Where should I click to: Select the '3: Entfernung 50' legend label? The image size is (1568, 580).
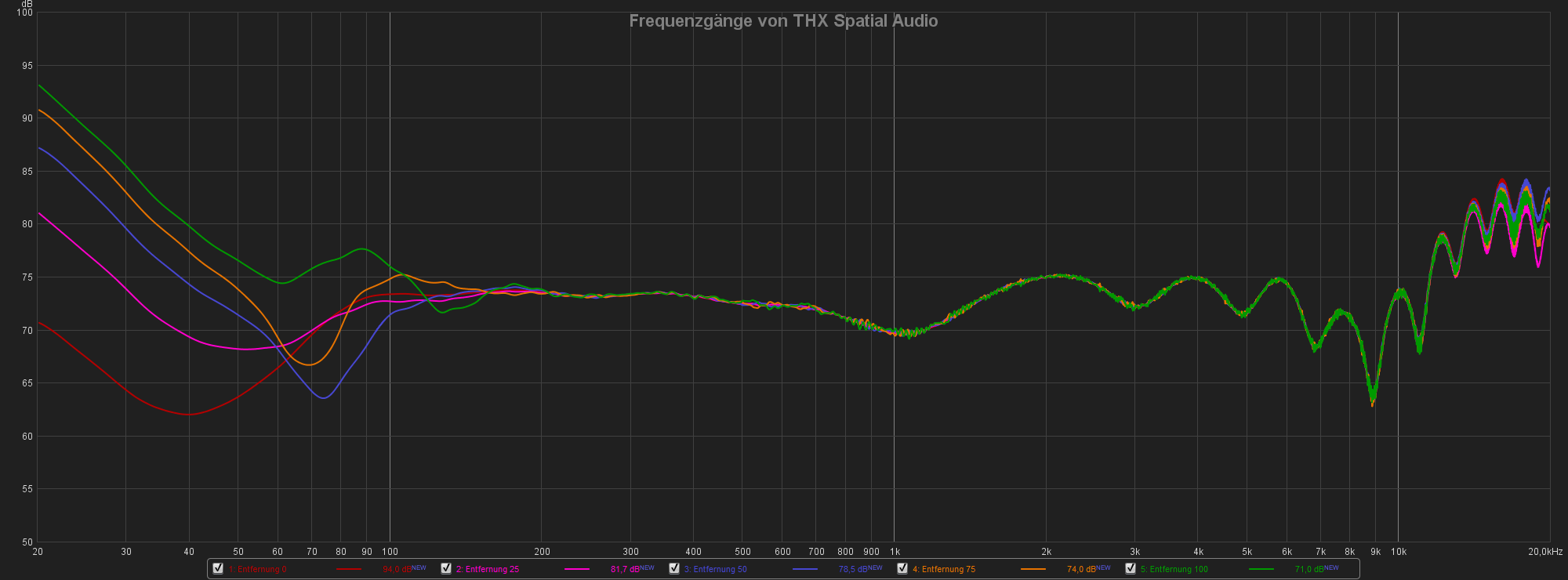pos(716,569)
